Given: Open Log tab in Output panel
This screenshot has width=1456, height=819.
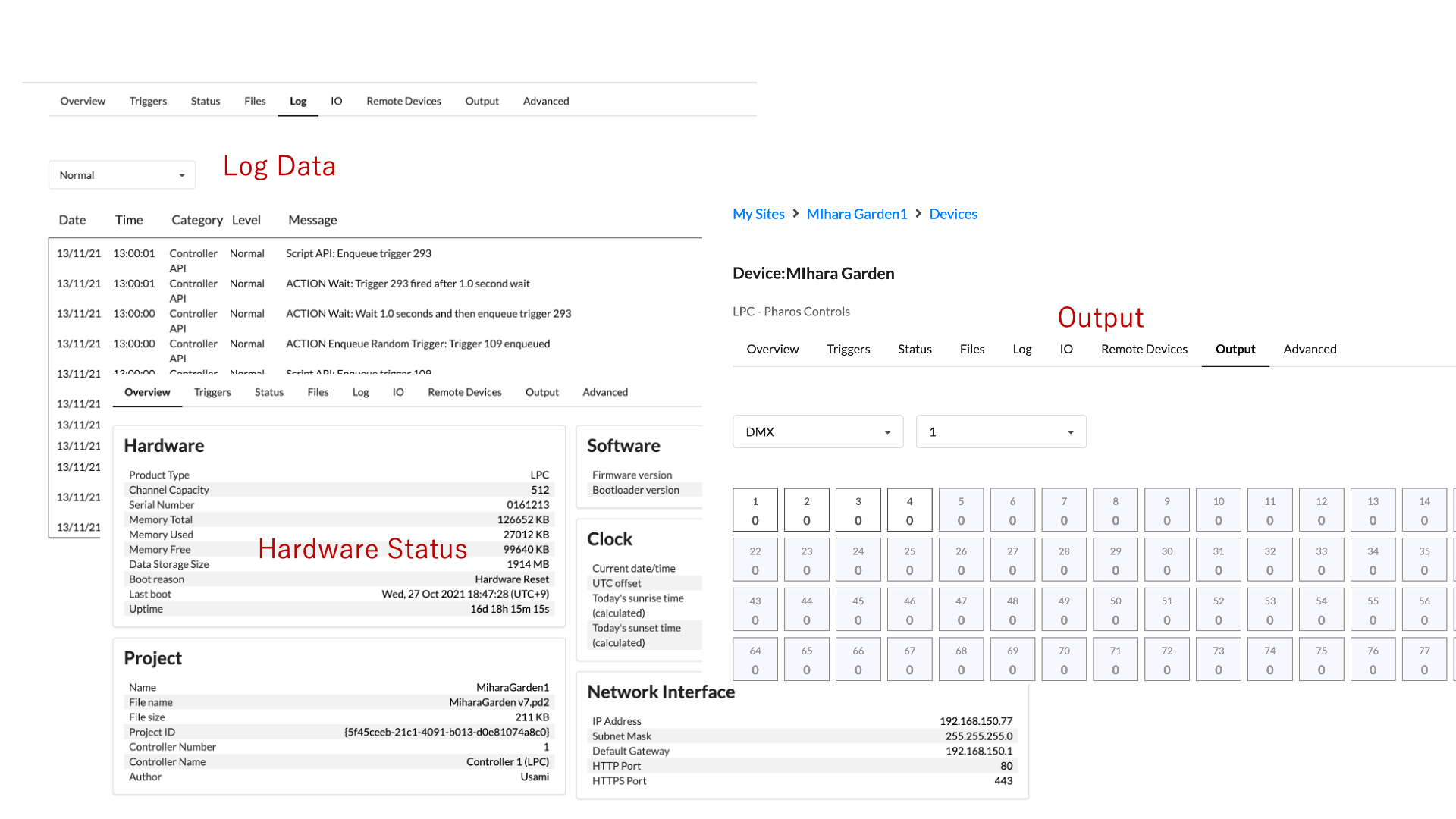Looking at the screenshot, I should pyautogui.click(x=1022, y=349).
